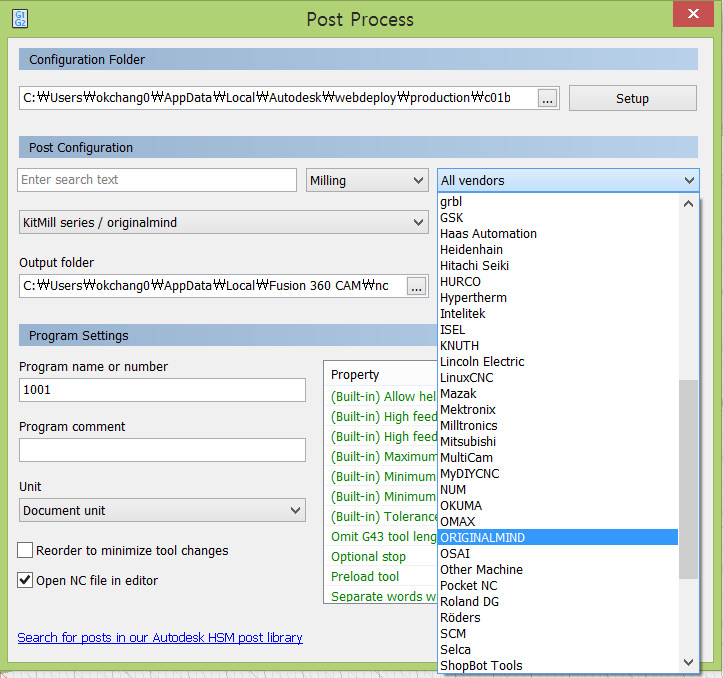Select ISEL vendor entry
723x678 pixels.
pyautogui.click(x=558, y=330)
